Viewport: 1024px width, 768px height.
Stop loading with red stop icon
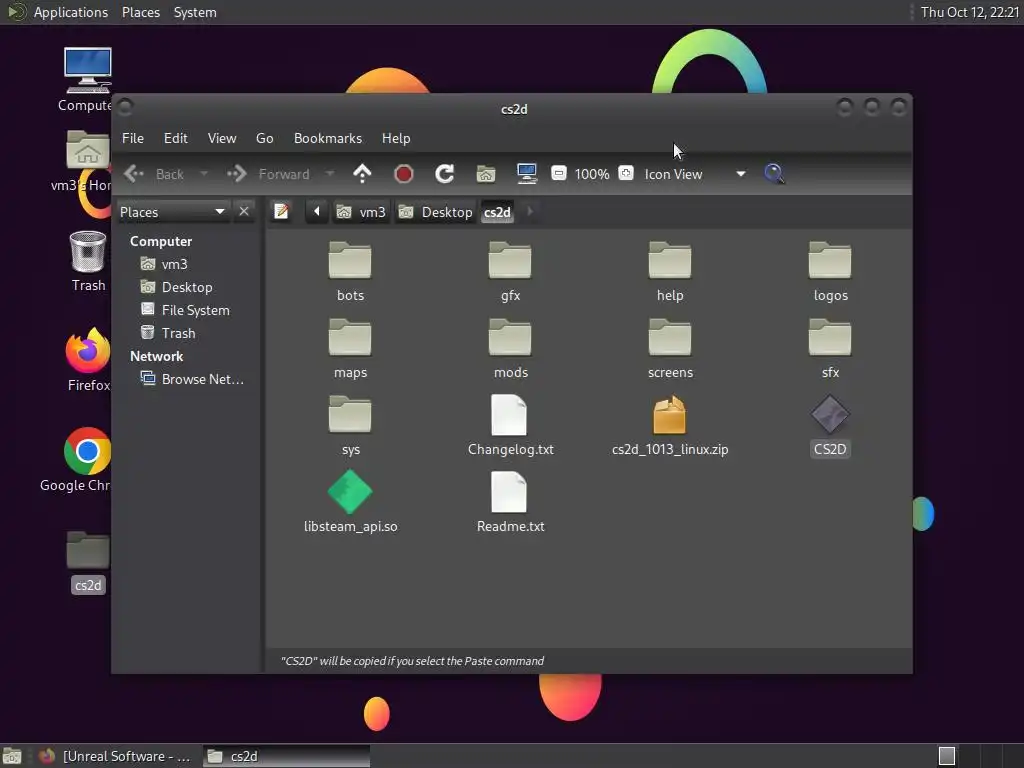click(404, 174)
